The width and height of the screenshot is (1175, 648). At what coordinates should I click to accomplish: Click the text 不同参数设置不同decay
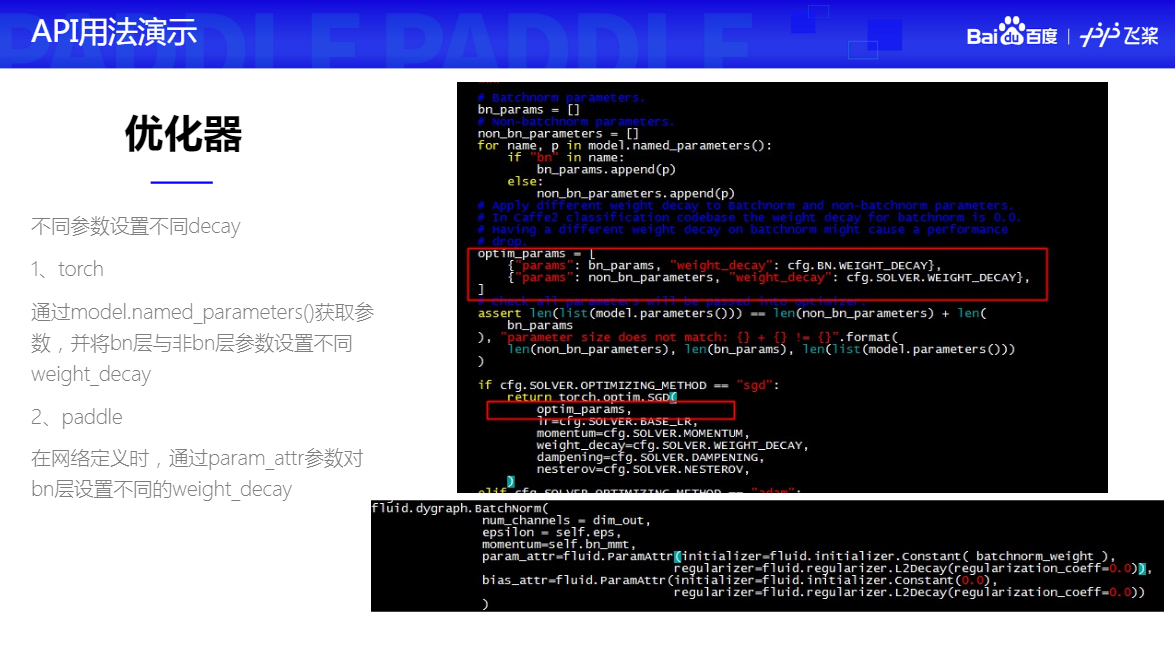coord(136,226)
